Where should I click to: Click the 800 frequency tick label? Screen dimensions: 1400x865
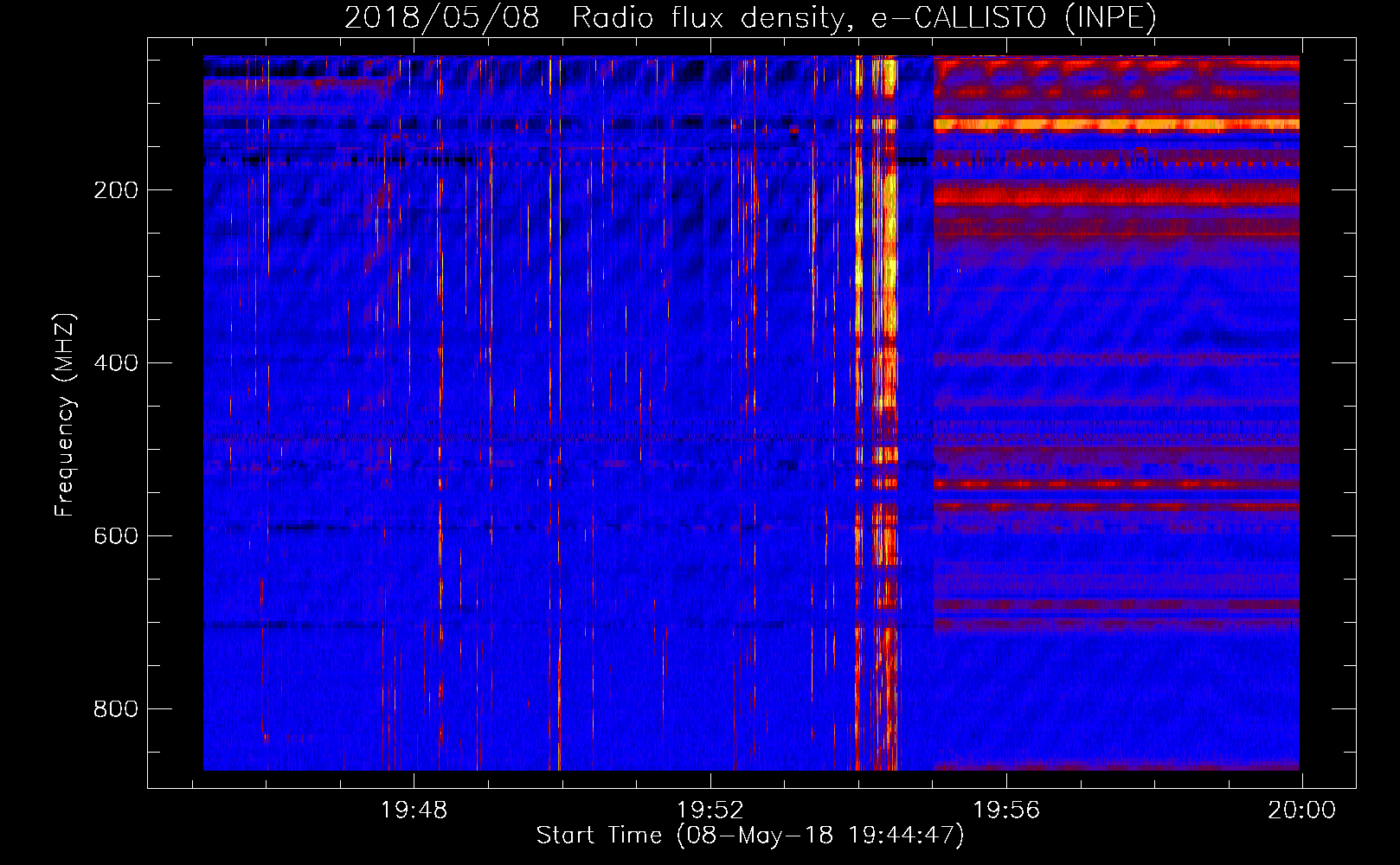(116, 709)
